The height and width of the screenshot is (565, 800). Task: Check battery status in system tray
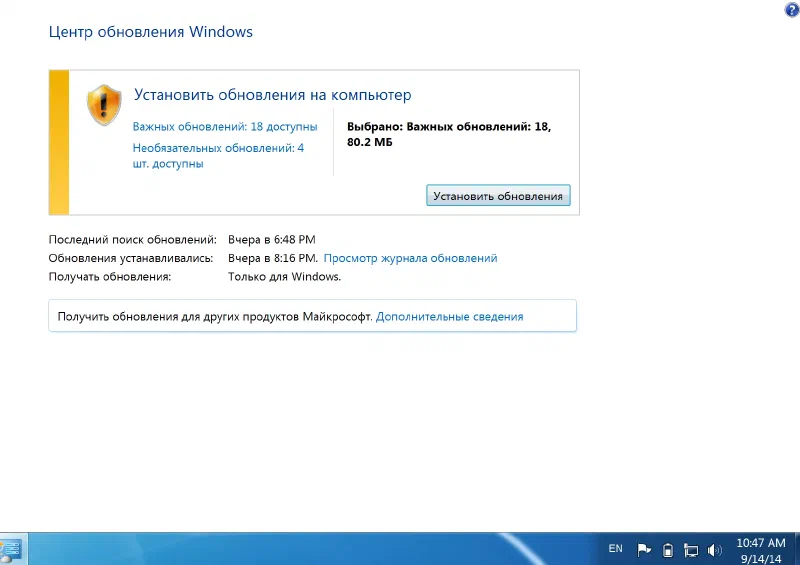point(667,549)
